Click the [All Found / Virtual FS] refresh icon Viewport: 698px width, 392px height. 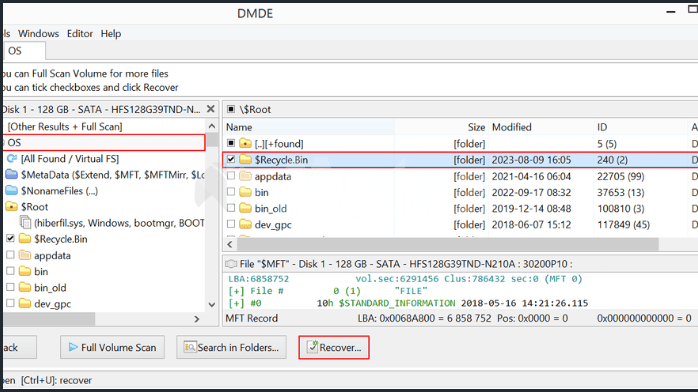coord(12,158)
